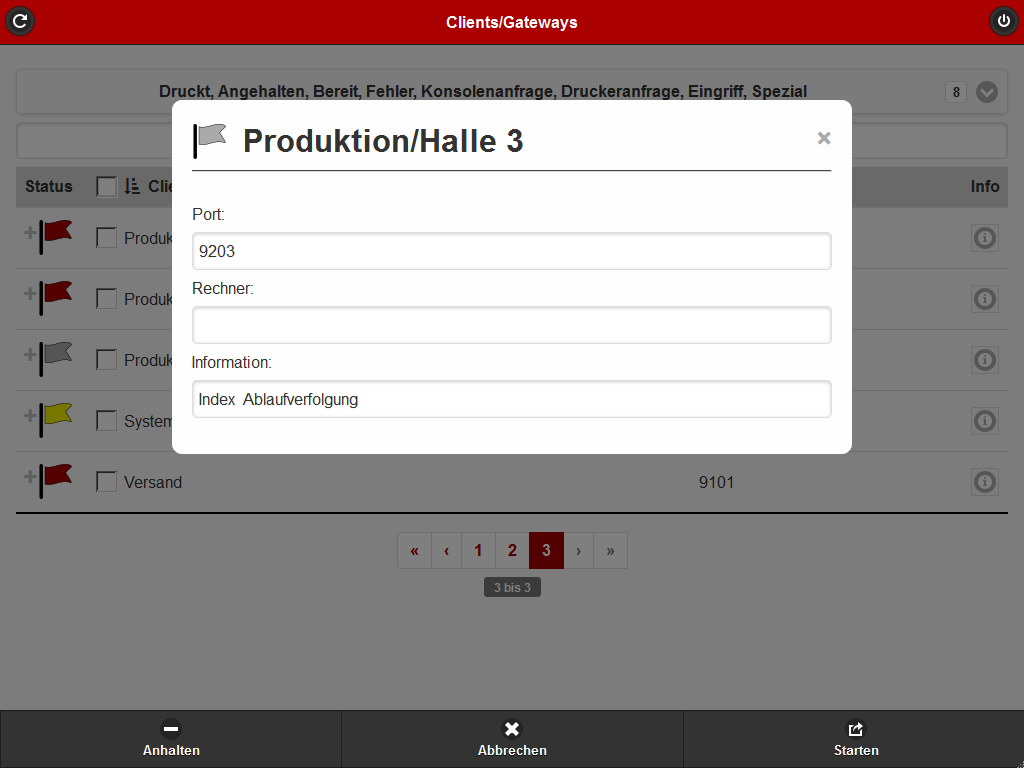Image resolution: width=1024 pixels, height=768 pixels.
Task: Click the Rechner input field
Action: pos(511,325)
